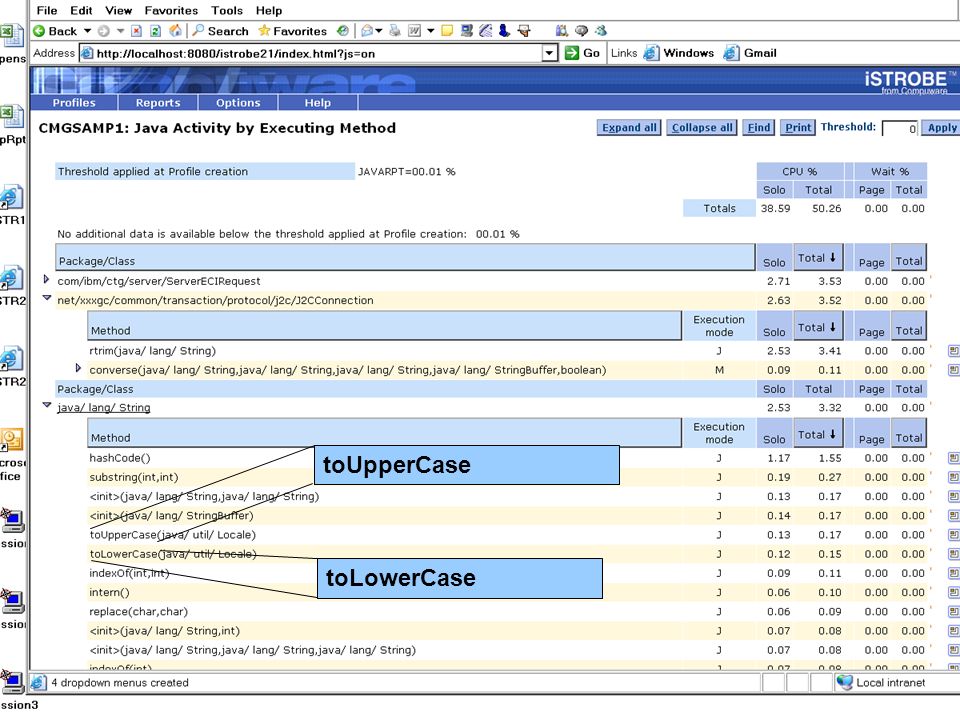Open the Mail envelope toolbar icon
960x720 pixels.
(x=367, y=31)
